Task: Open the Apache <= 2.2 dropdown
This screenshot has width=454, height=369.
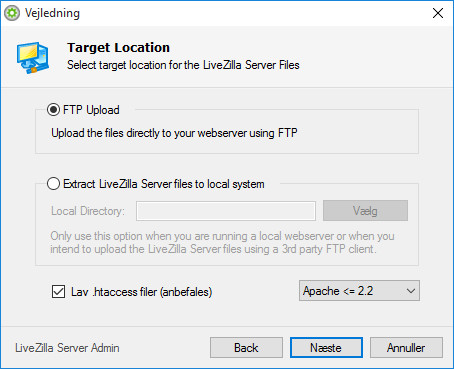Action: click(359, 291)
